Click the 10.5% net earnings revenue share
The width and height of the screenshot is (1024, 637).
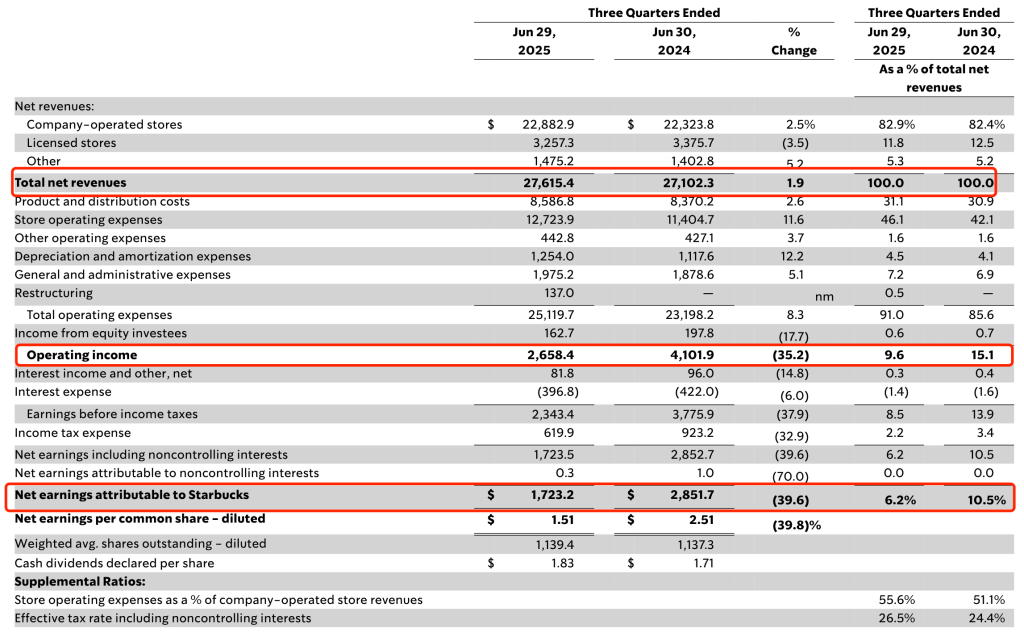[986, 500]
